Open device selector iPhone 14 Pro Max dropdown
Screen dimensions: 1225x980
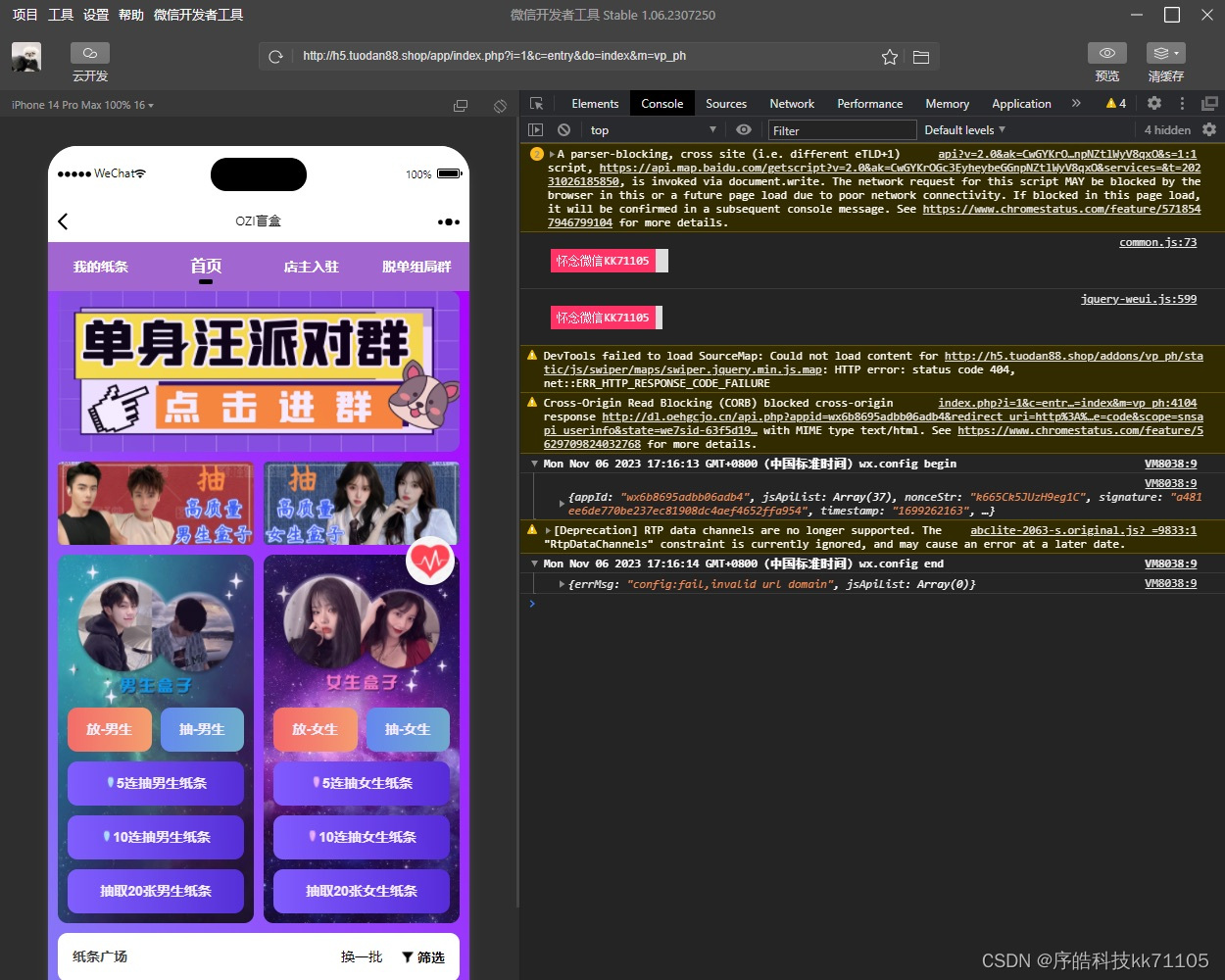pyautogui.click(x=82, y=105)
